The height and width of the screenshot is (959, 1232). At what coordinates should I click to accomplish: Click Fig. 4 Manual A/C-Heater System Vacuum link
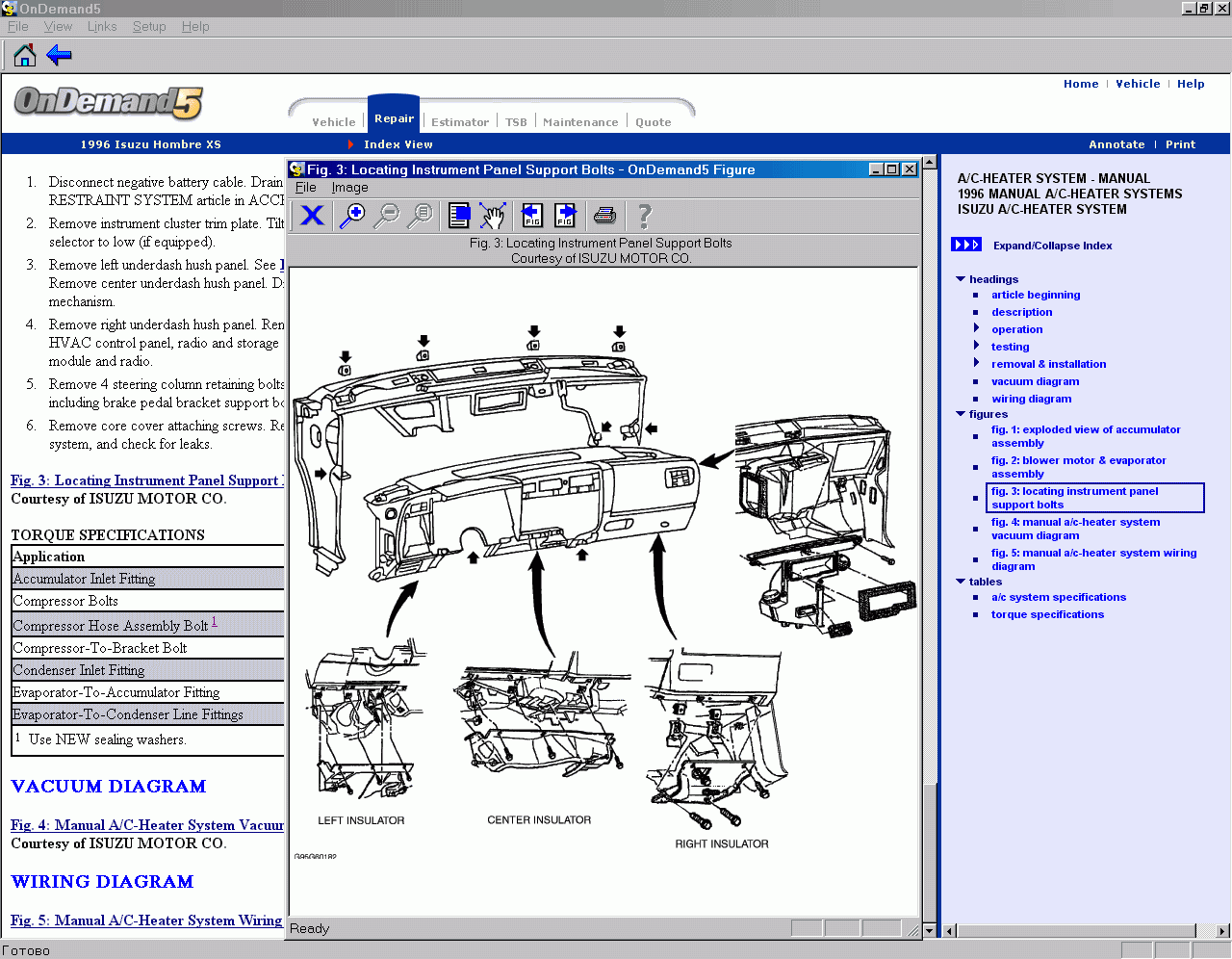click(x=147, y=825)
